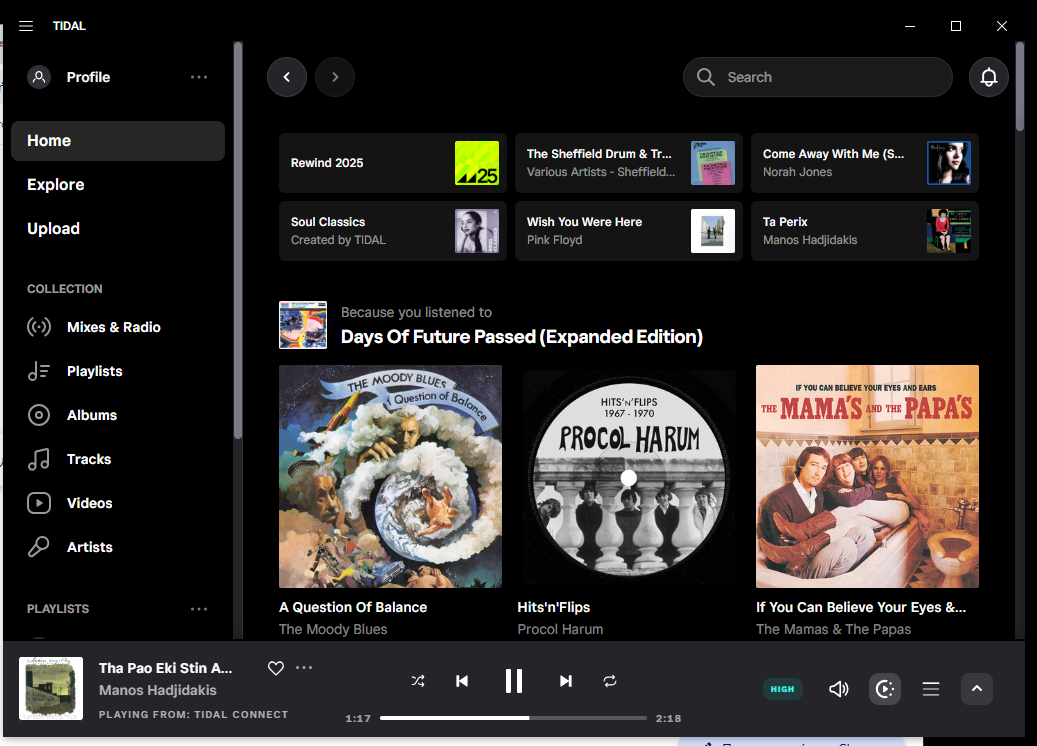Open the Days Of Future Passed album link
Screen dimensions: 1037x746
[523, 336]
